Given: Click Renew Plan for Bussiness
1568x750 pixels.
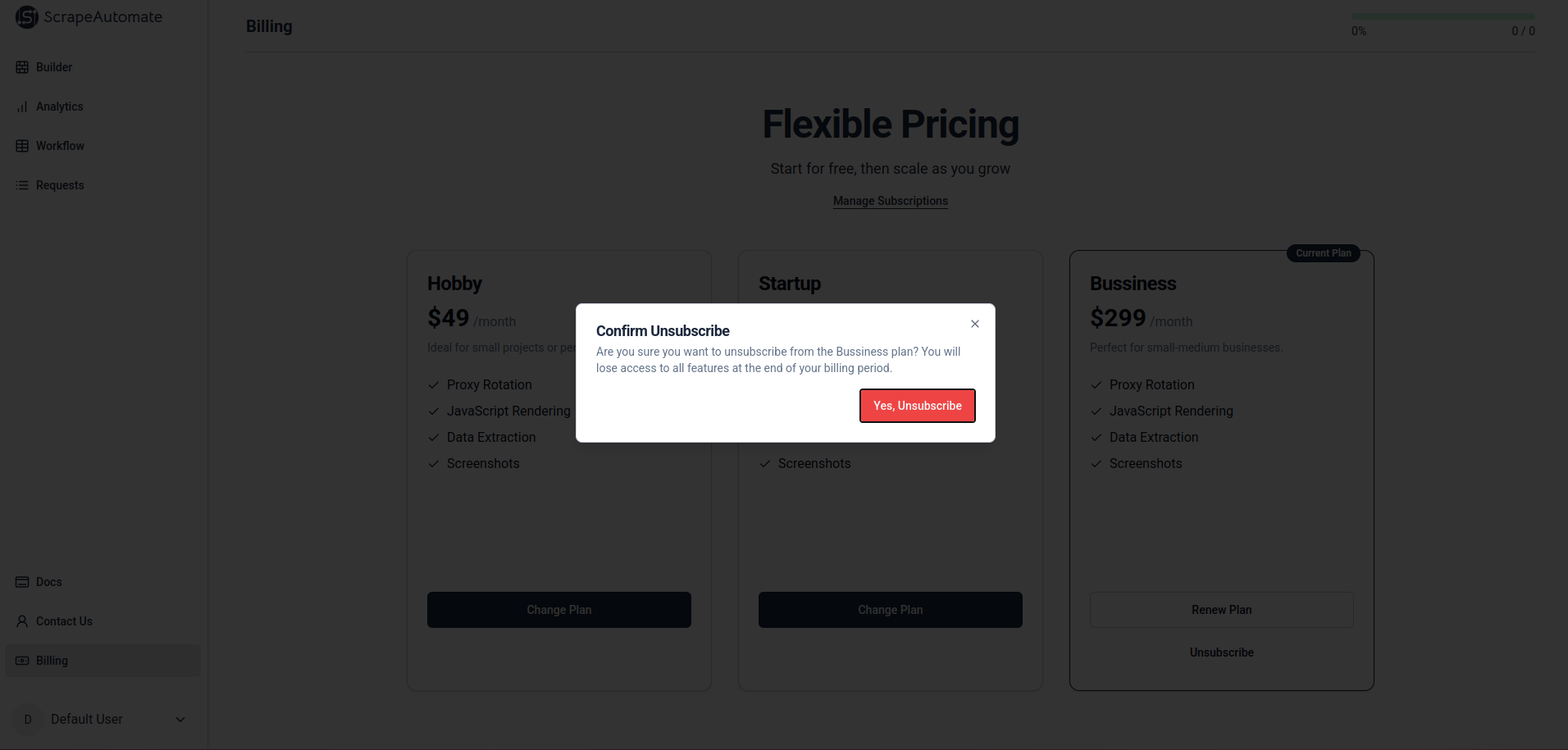Looking at the screenshot, I should point(1221,609).
